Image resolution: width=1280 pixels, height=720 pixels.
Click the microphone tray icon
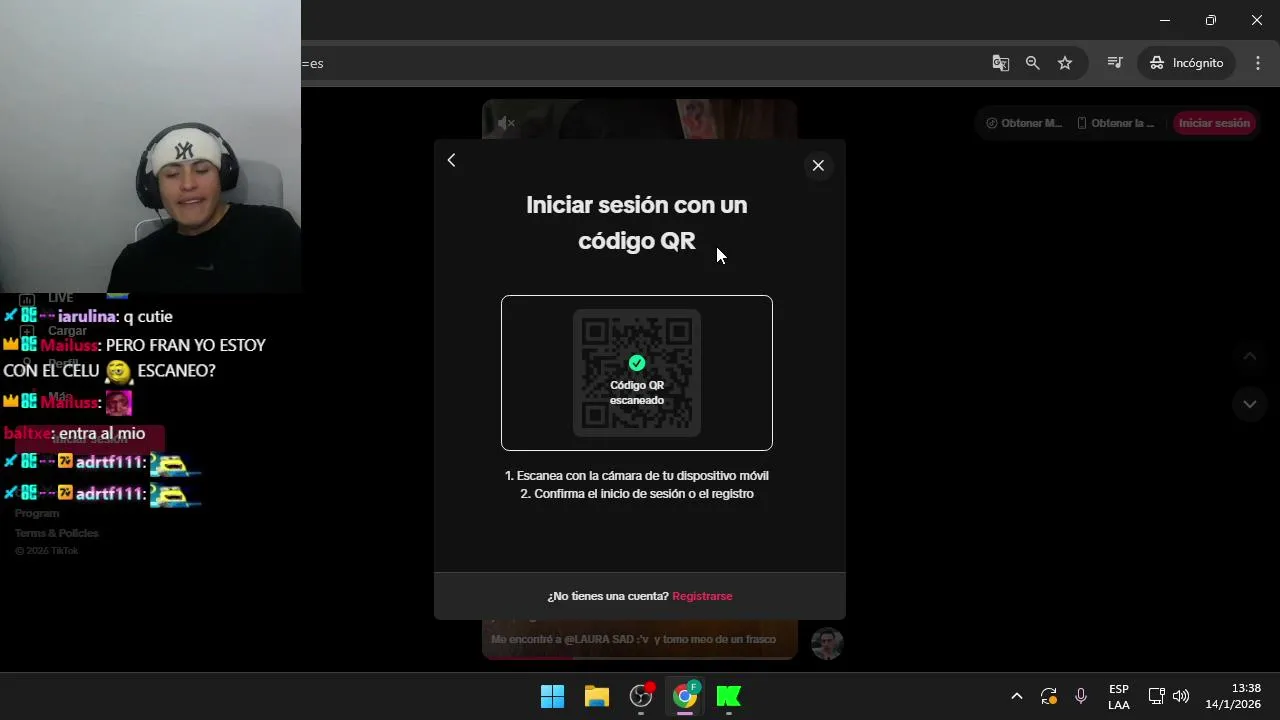point(1080,696)
